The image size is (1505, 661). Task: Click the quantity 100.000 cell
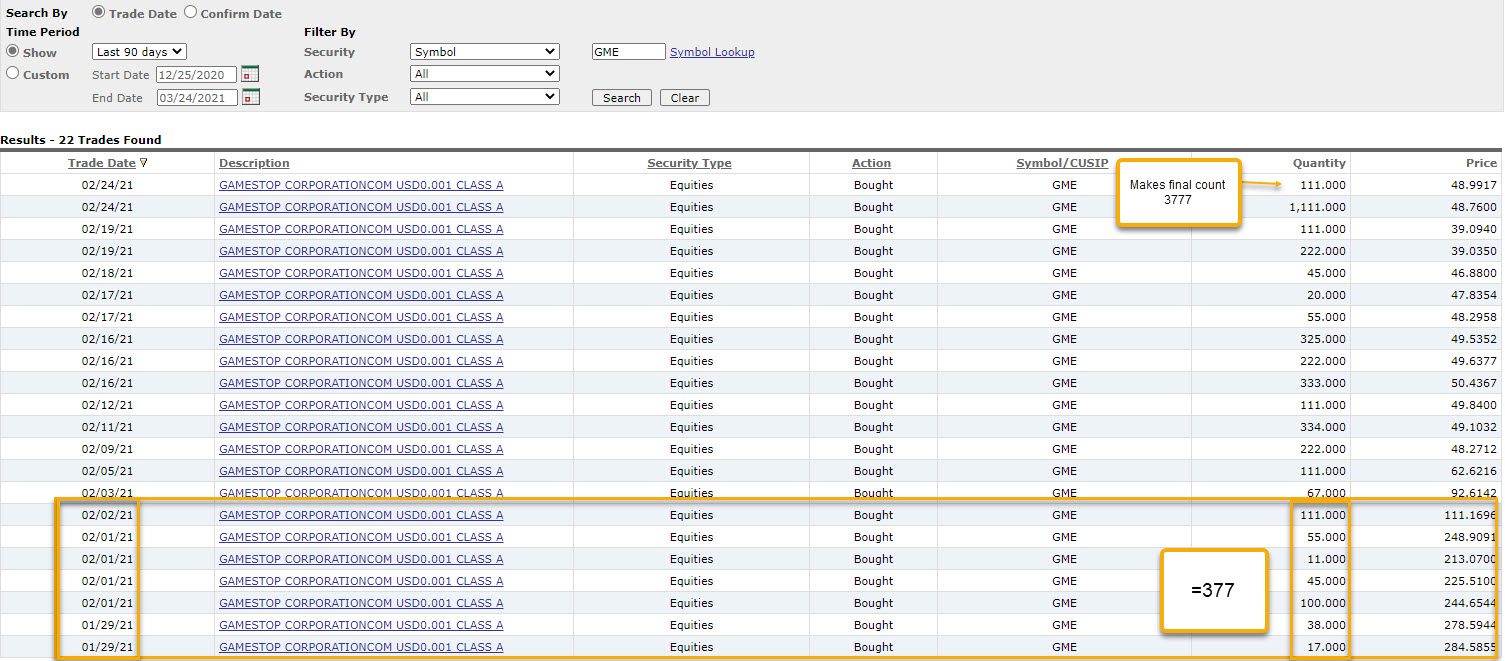point(1323,603)
